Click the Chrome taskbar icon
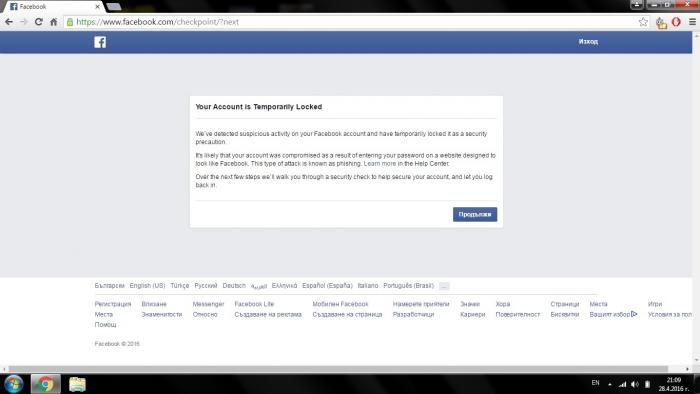This screenshot has width=700, height=394. pyautogui.click(x=46, y=384)
